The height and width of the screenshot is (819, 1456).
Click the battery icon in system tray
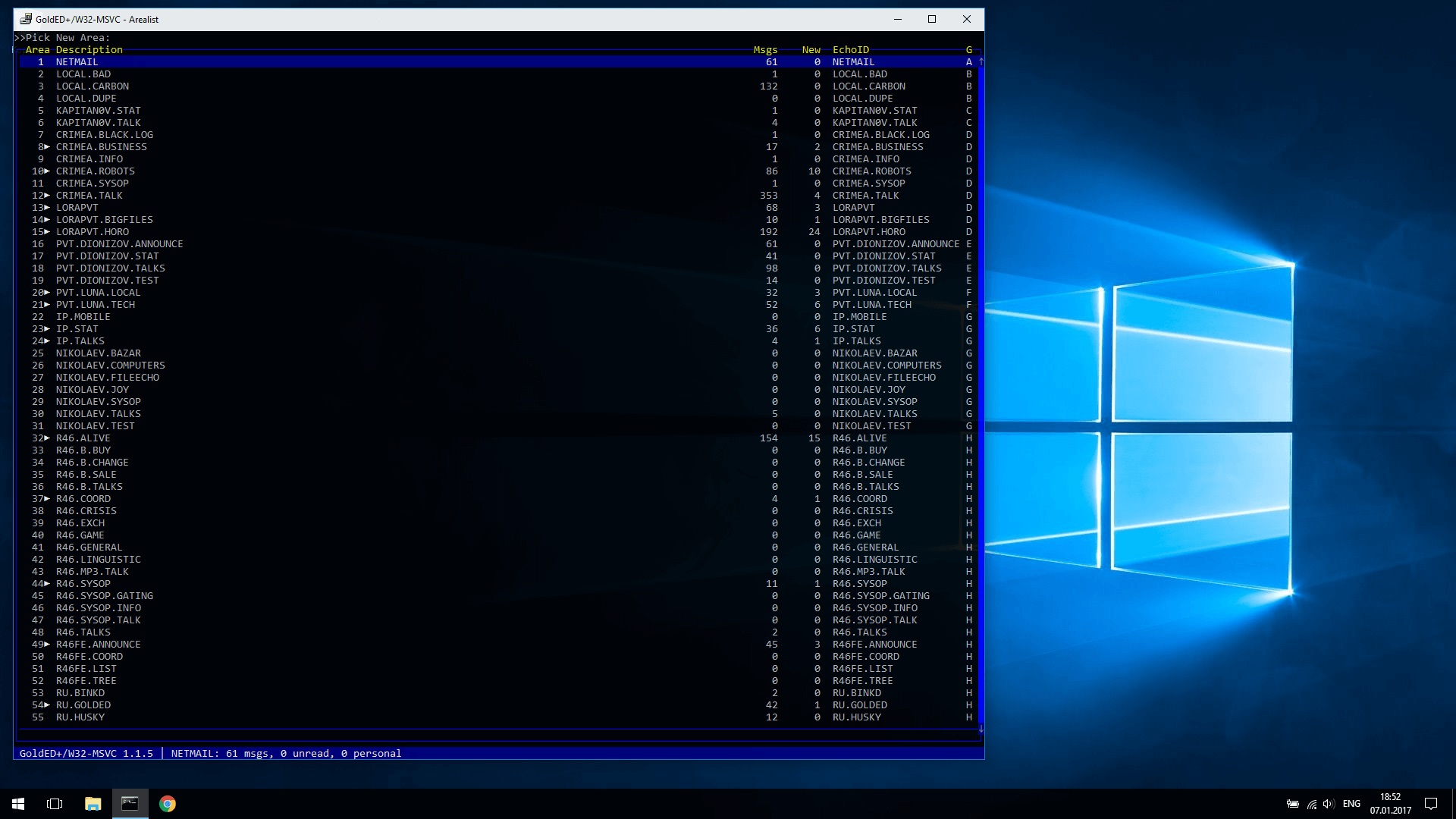[1293, 804]
